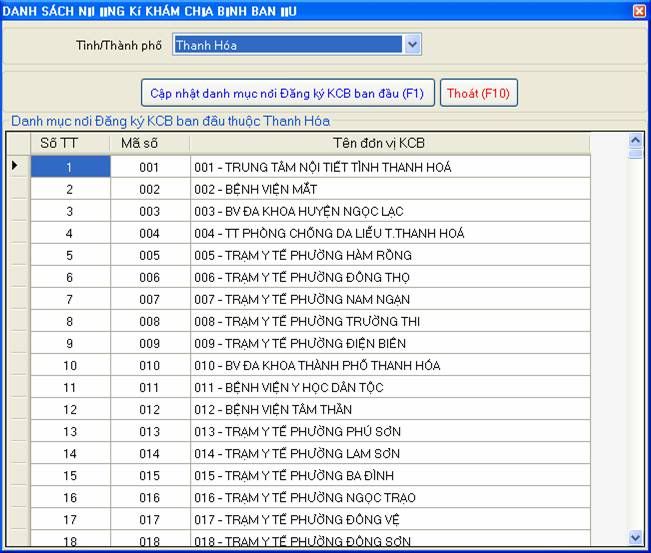651x553 pixels.
Task: Click Số TT cell 1 highlighted
Action: coord(71,167)
